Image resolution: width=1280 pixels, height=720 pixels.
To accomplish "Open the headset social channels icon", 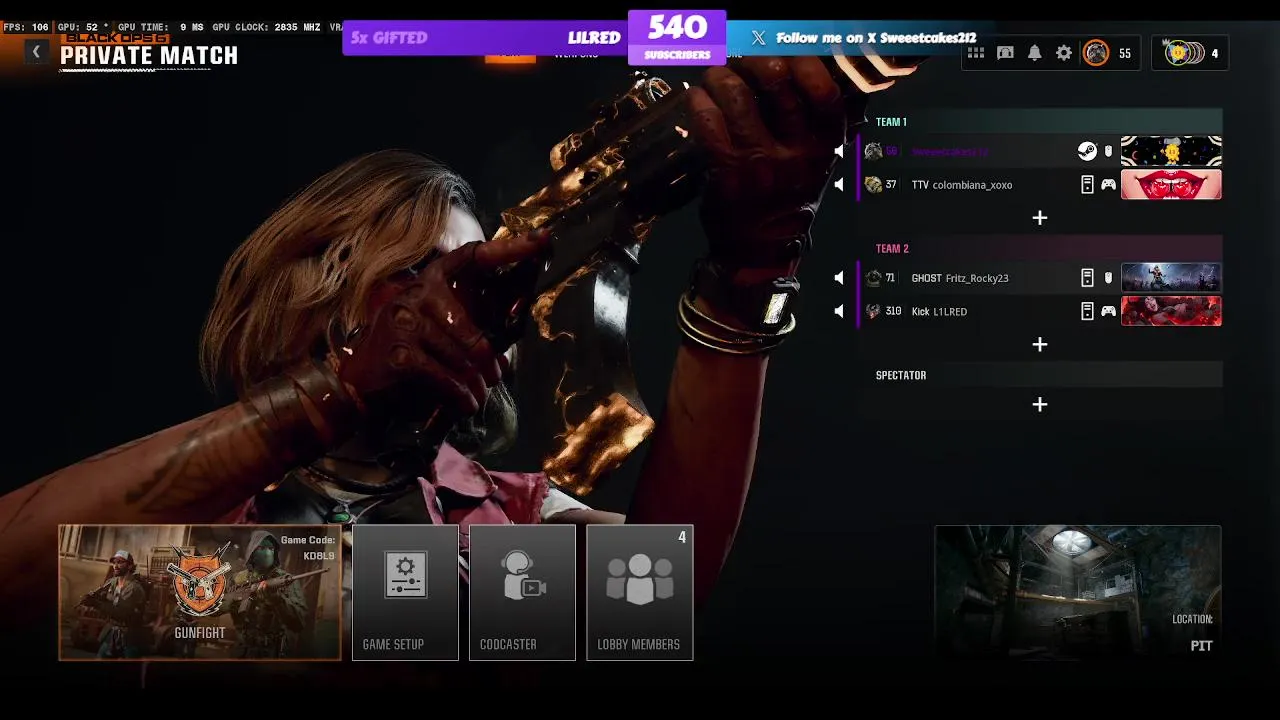I will point(1006,53).
